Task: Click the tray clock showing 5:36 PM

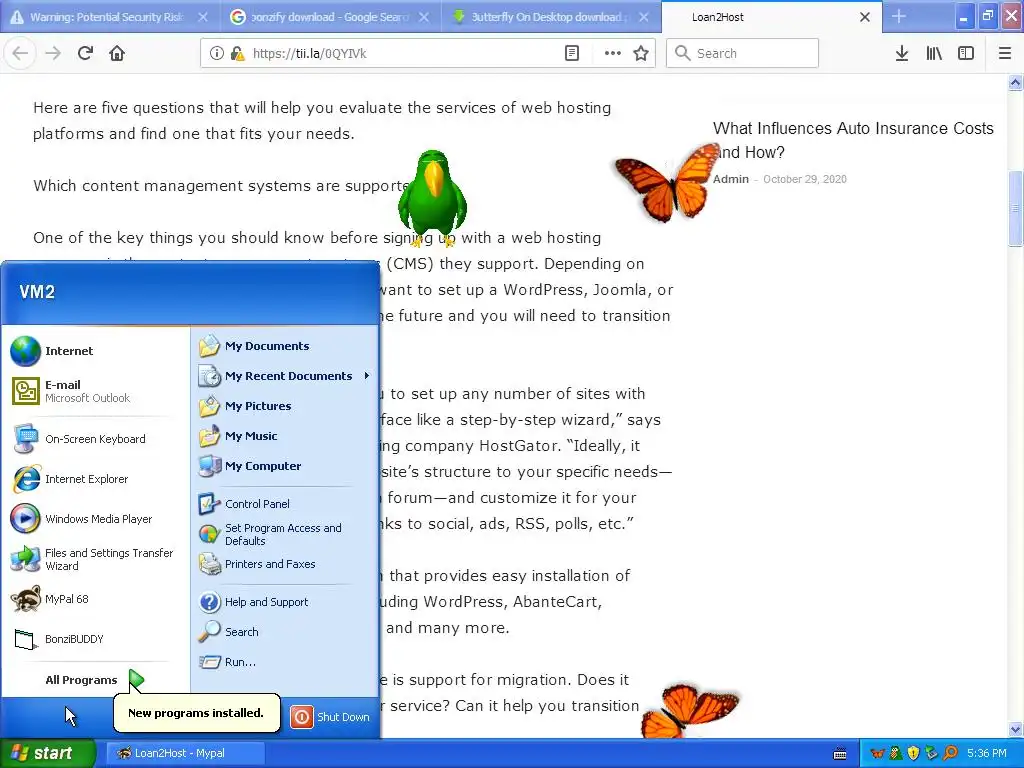Action: [987, 754]
